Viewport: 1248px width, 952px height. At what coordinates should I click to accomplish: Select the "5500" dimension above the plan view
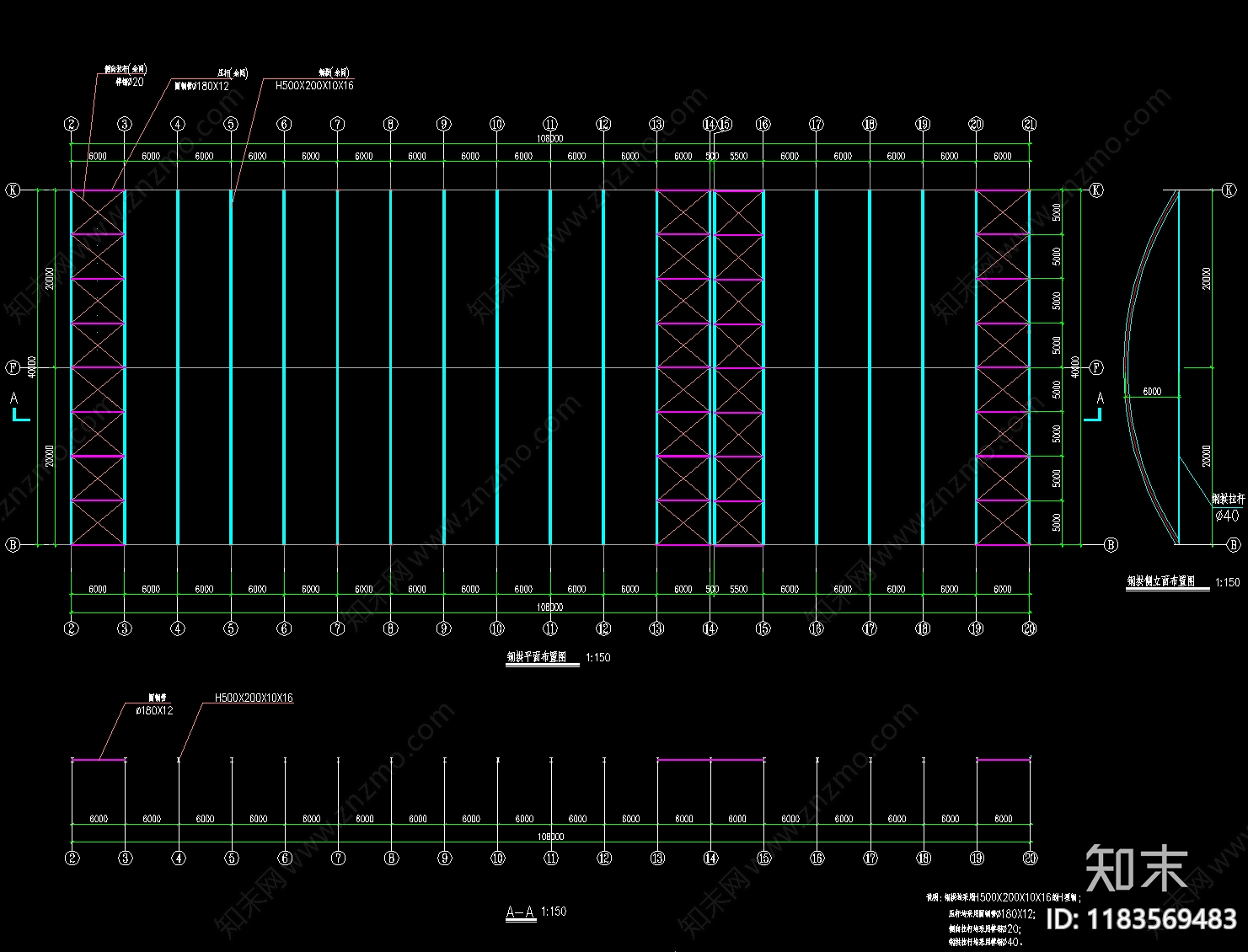coord(738,156)
